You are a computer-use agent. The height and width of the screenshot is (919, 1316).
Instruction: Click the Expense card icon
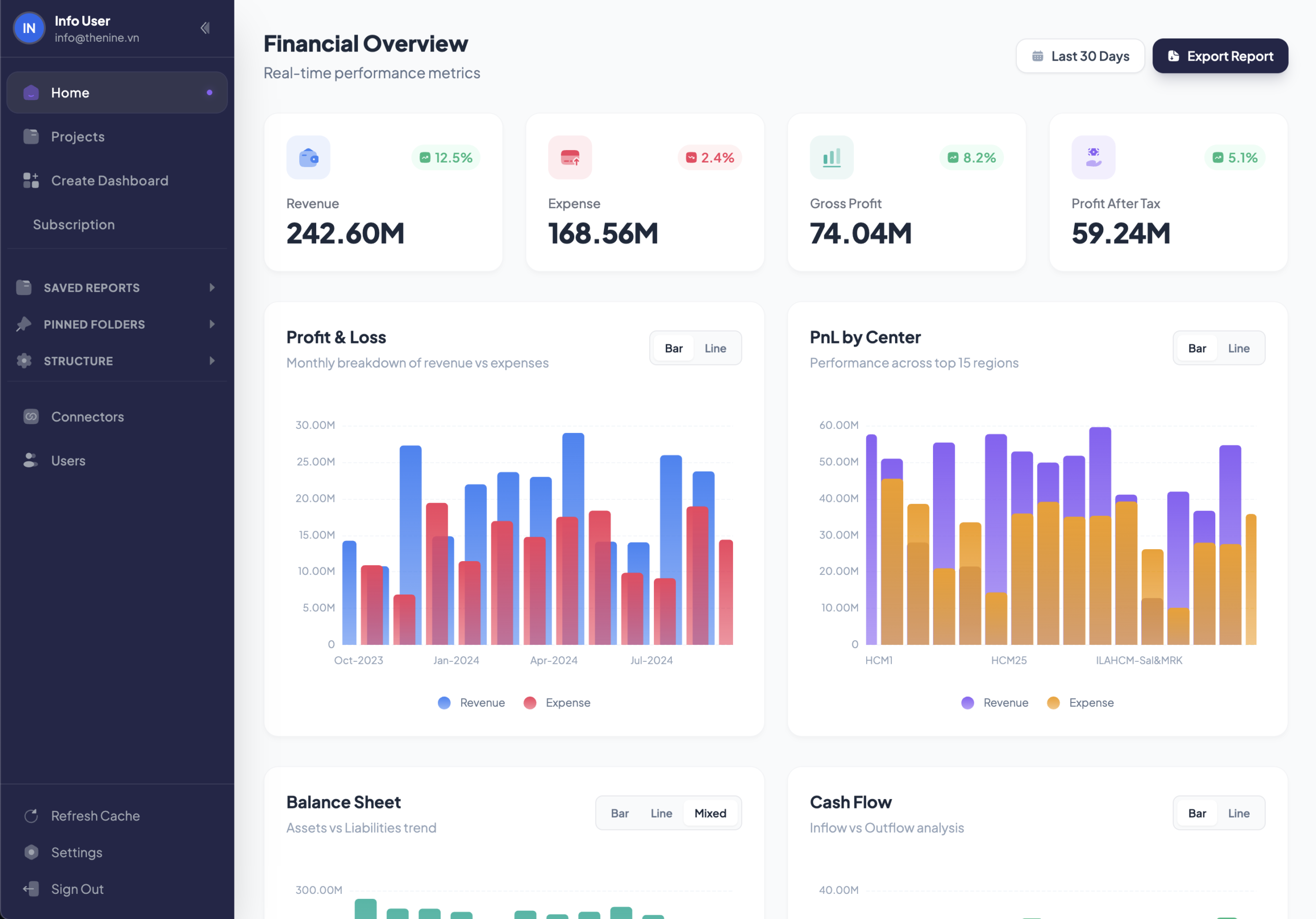[x=570, y=157]
